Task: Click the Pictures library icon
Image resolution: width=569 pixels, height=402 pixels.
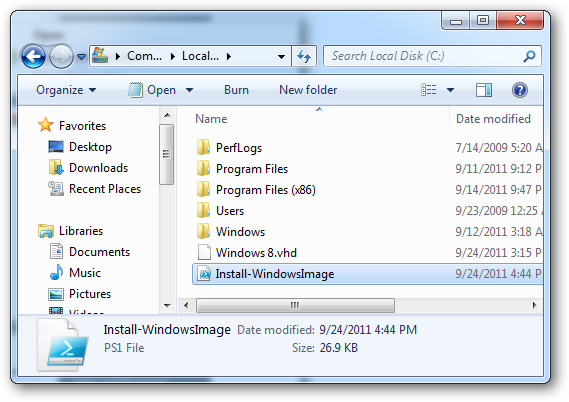Action: 56,294
